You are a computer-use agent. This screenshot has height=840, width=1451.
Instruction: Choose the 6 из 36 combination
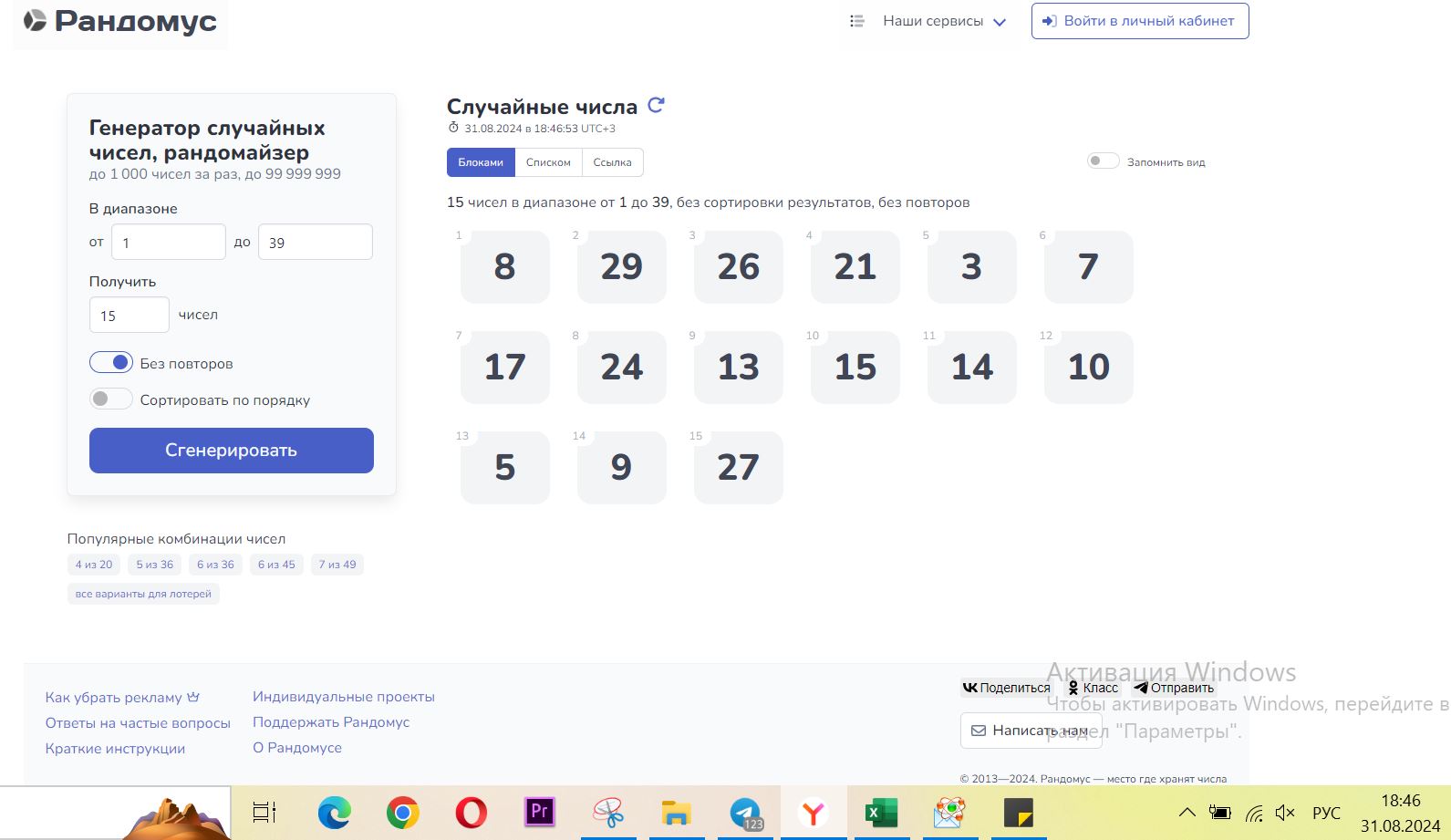point(215,565)
